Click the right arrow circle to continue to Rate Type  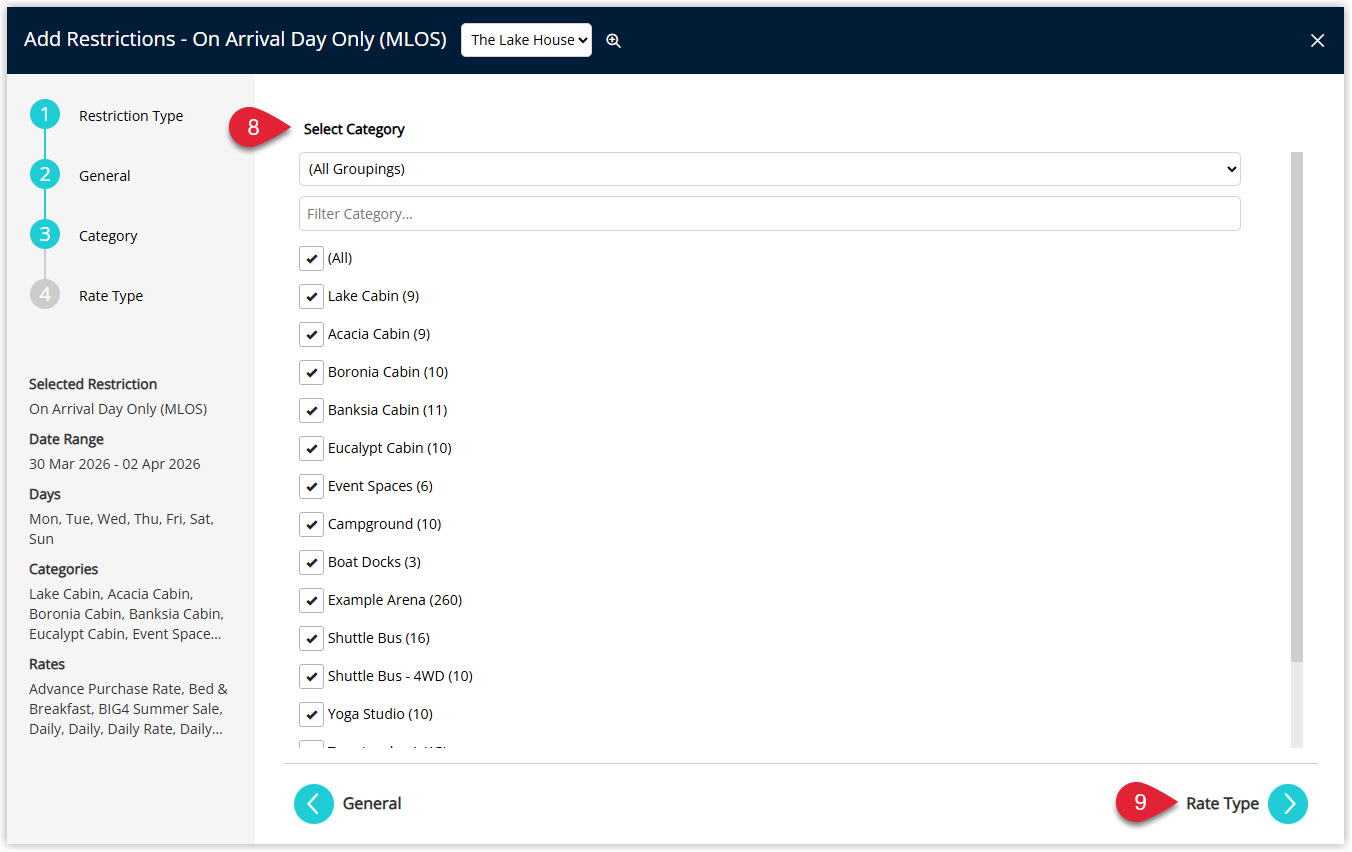point(1288,804)
